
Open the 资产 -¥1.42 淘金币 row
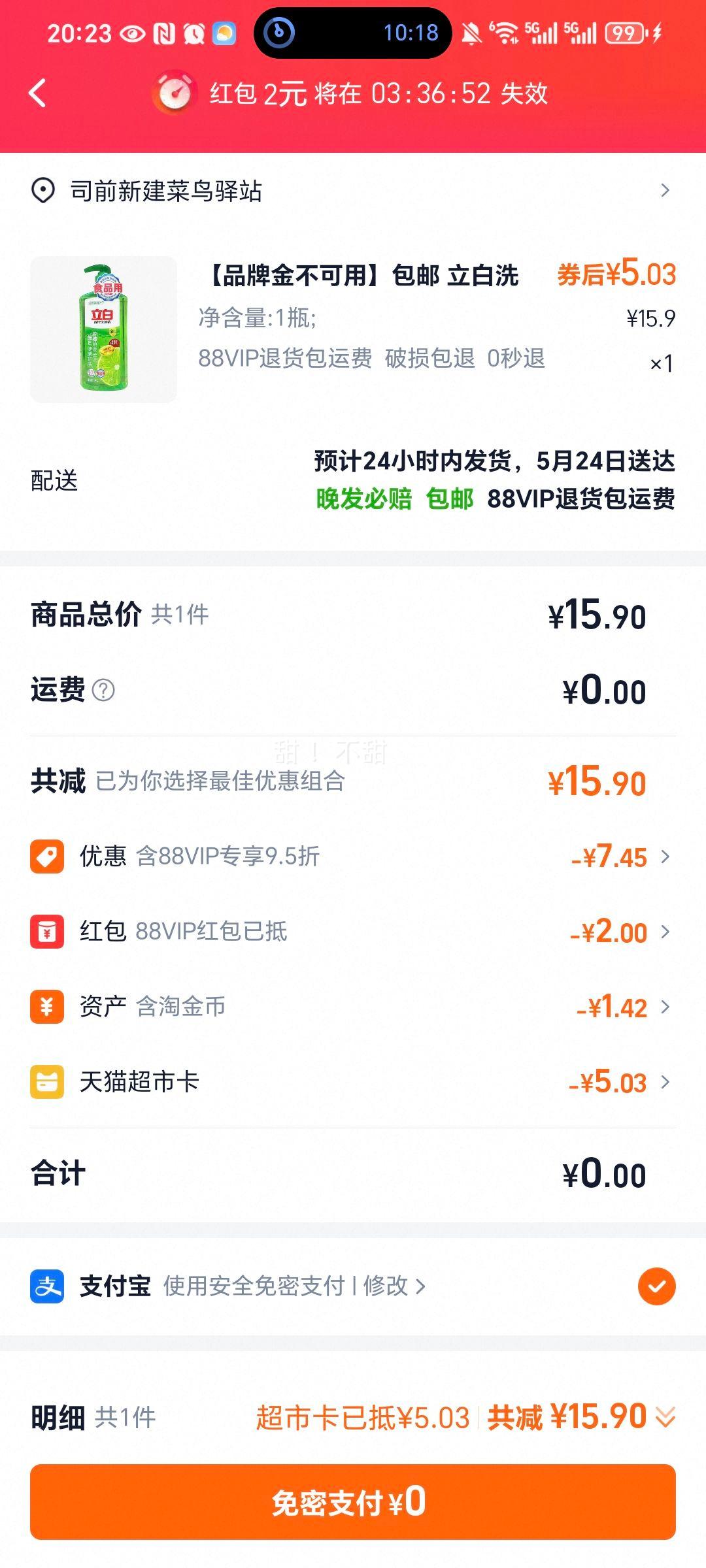tap(353, 1006)
